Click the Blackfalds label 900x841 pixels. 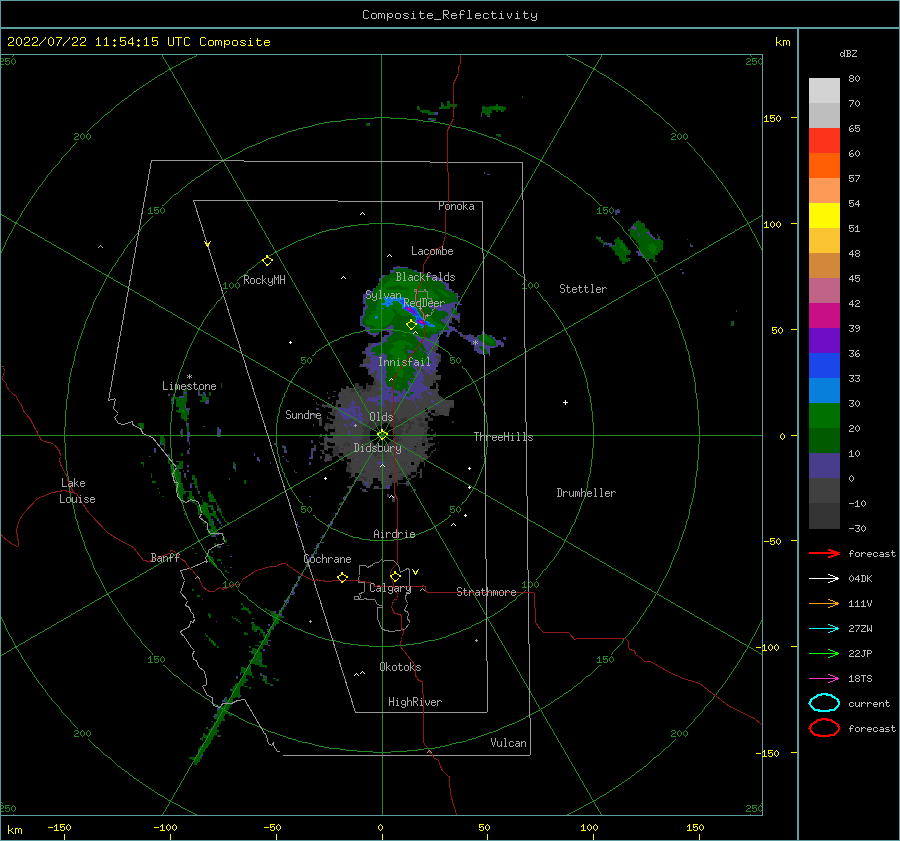click(x=425, y=277)
